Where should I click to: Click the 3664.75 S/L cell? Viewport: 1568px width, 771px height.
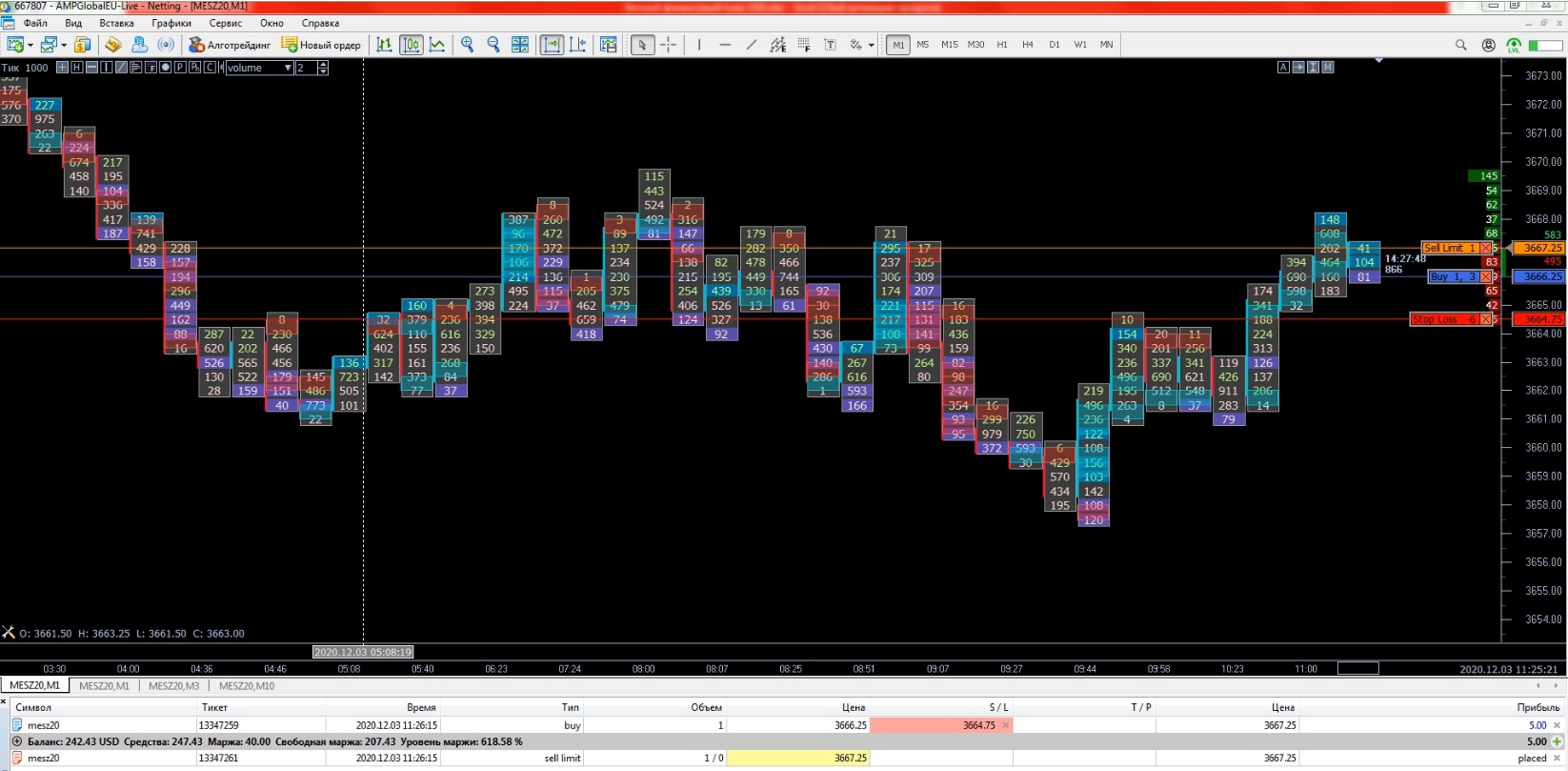pos(941,725)
